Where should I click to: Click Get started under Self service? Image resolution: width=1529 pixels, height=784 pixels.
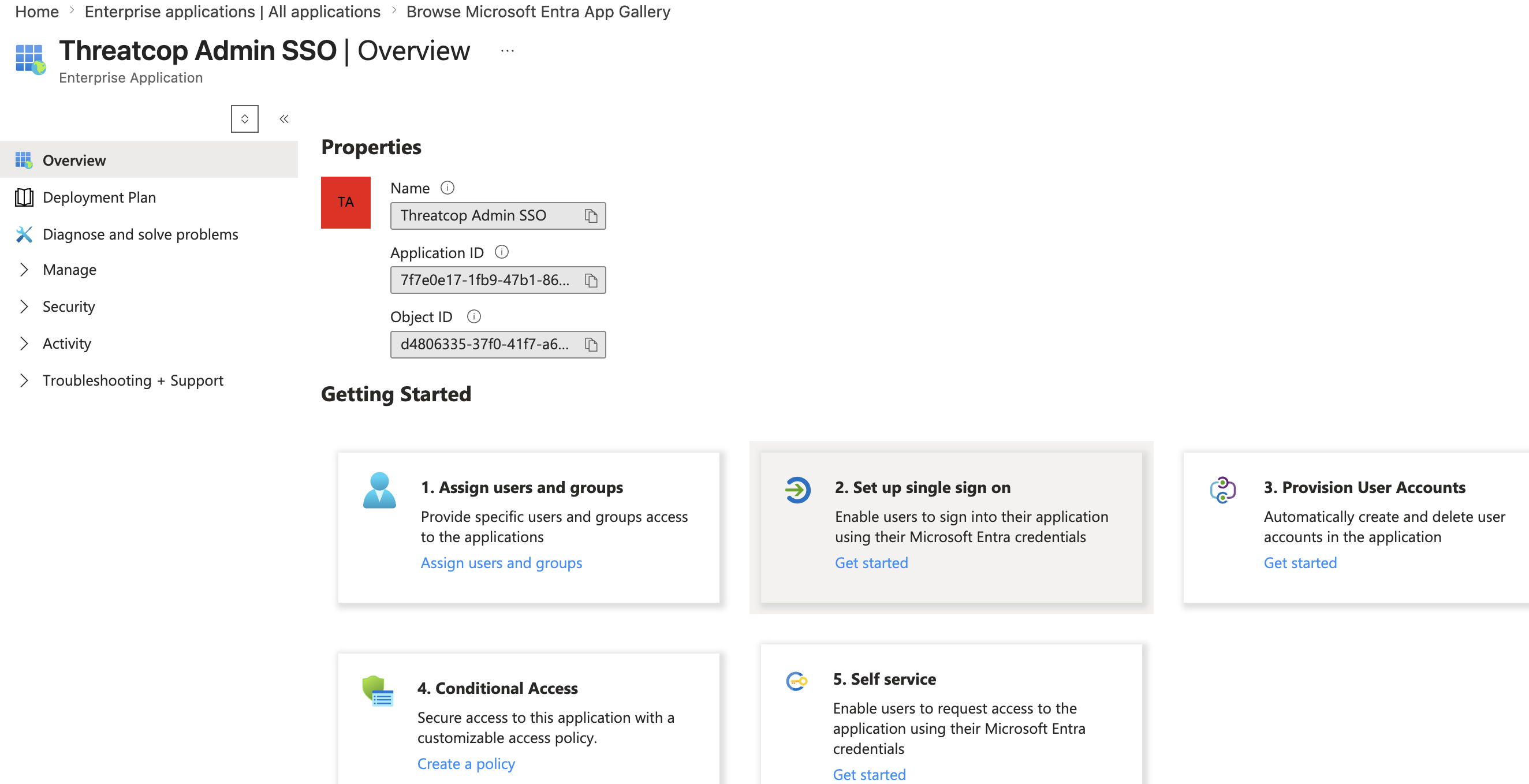(x=870, y=775)
